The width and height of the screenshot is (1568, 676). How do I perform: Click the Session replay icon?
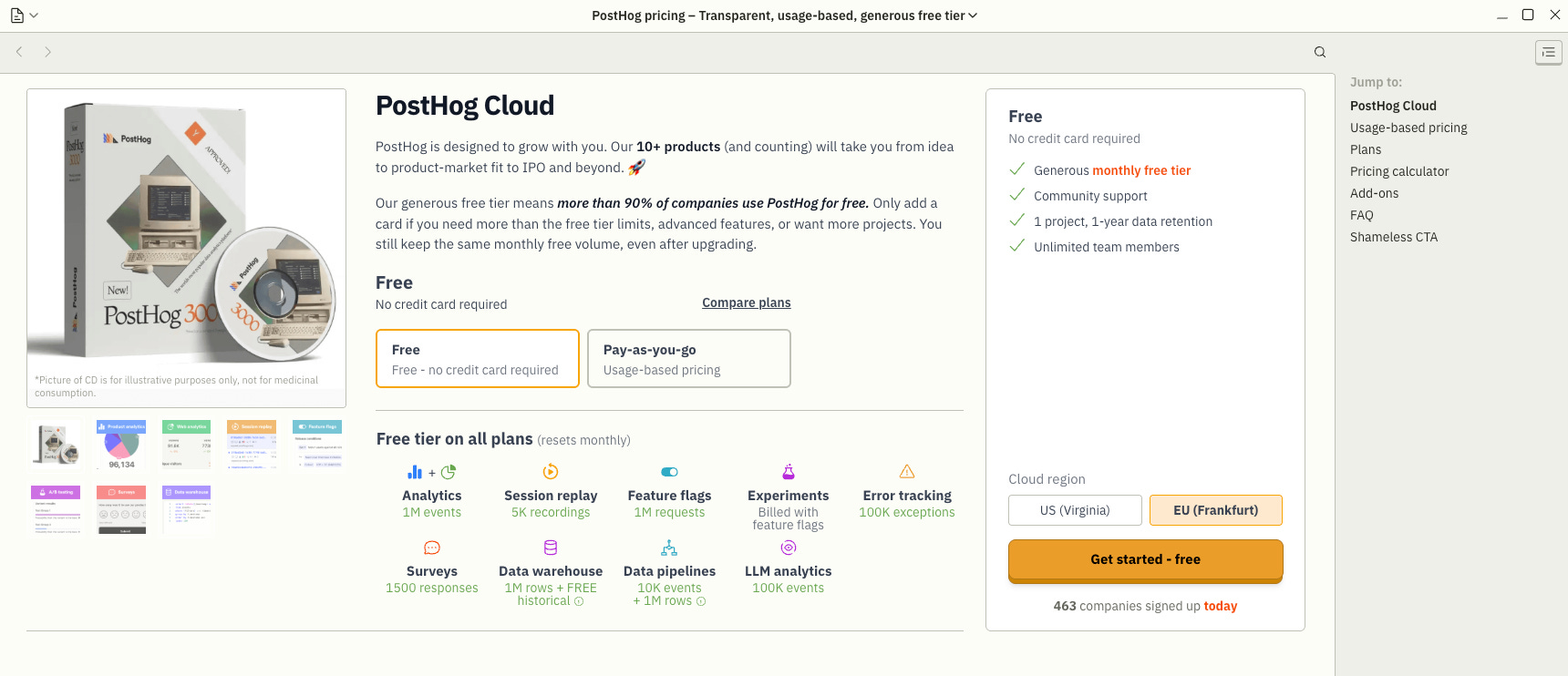click(551, 472)
